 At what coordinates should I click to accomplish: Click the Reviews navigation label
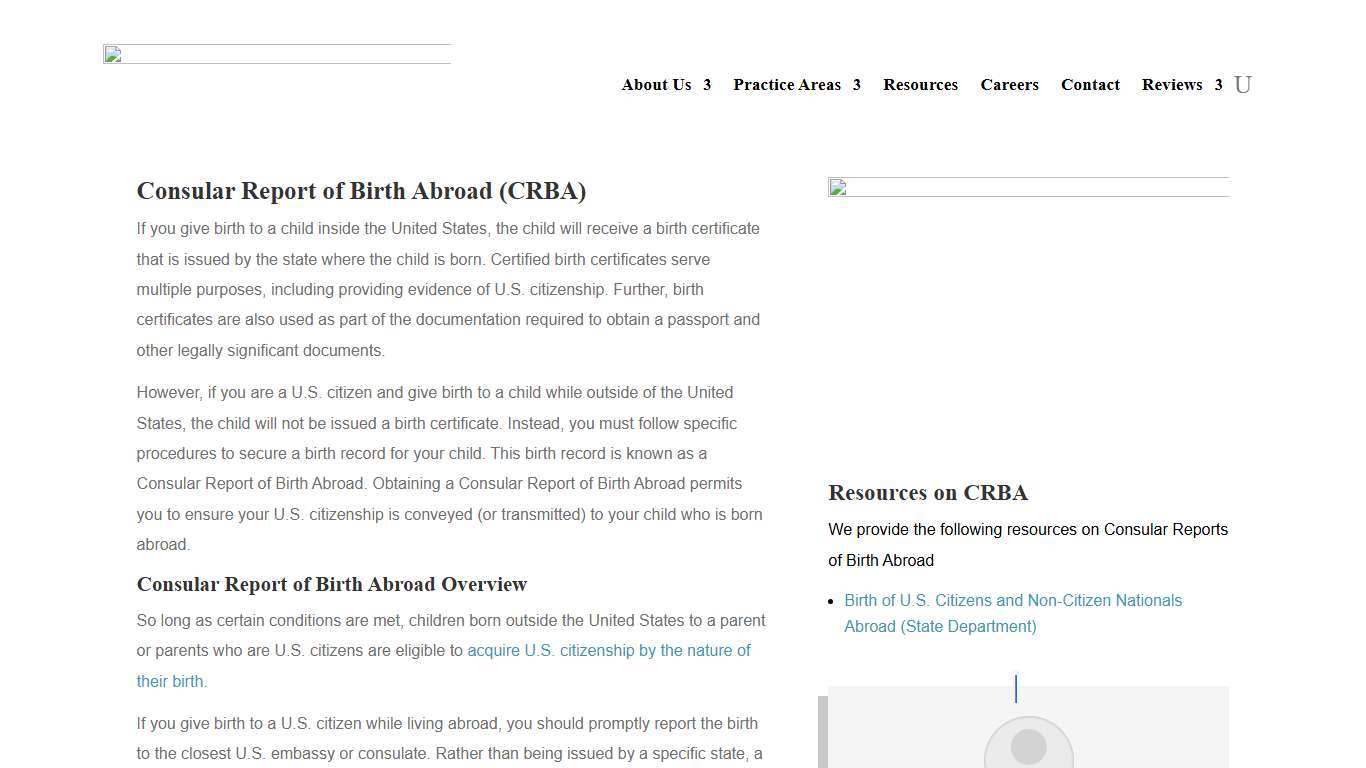tap(1172, 85)
